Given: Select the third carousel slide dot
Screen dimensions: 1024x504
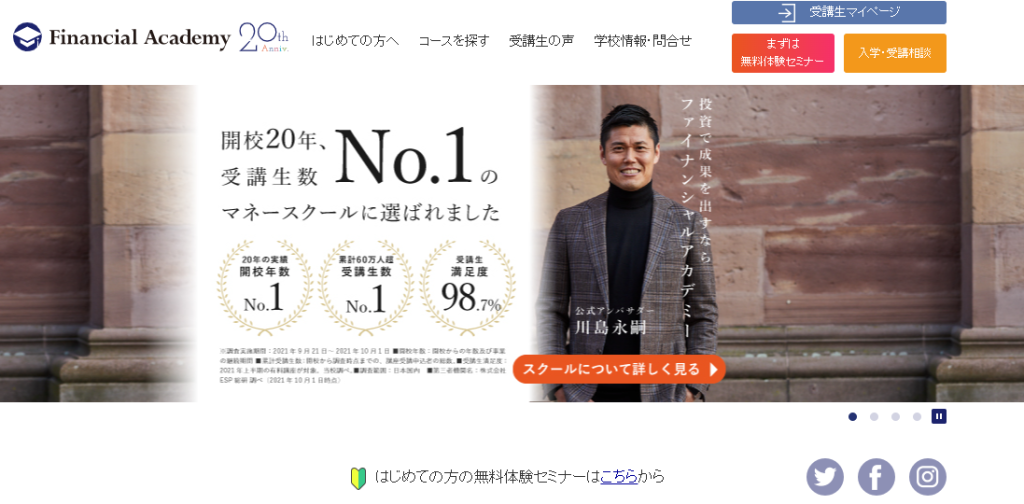Looking at the screenshot, I should click(895, 417).
